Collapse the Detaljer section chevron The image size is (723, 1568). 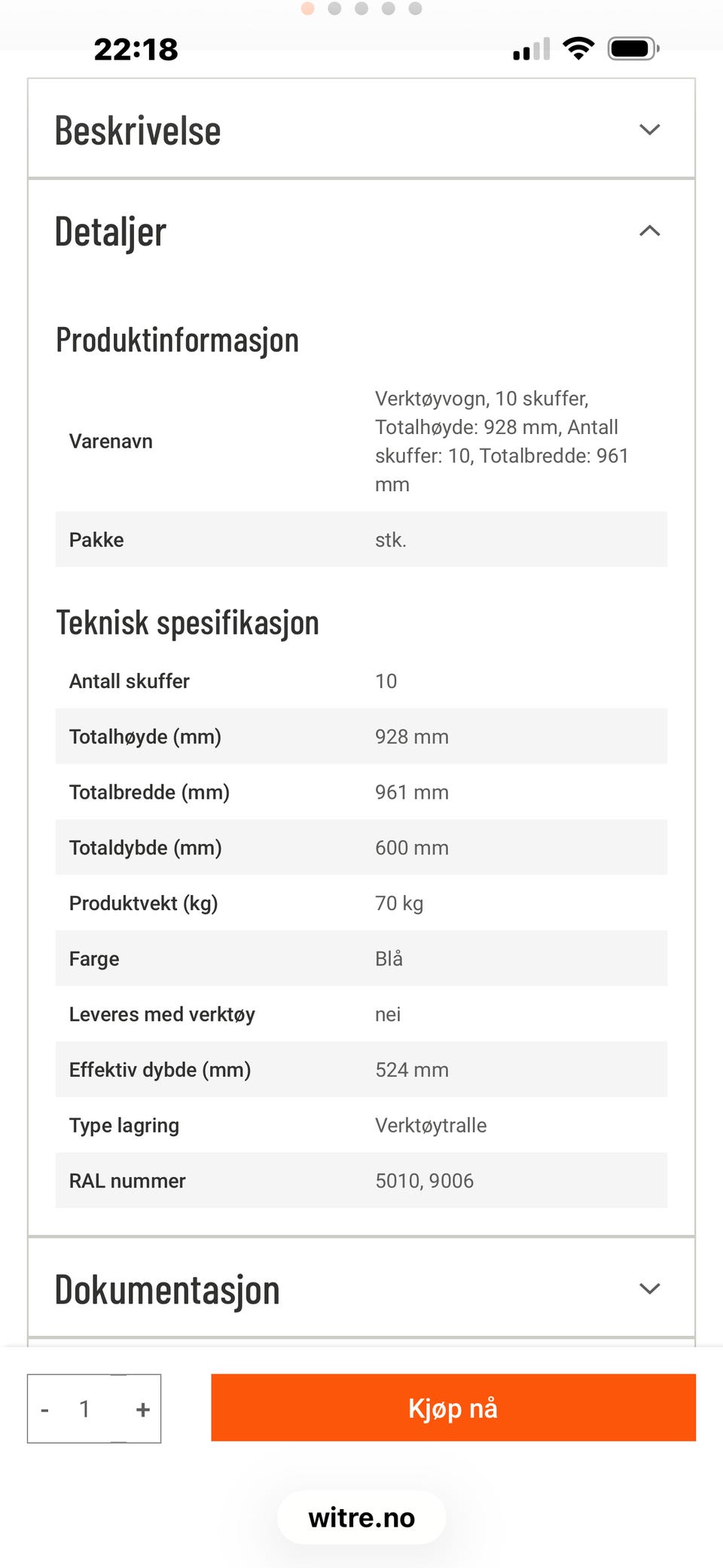point(649,231)
